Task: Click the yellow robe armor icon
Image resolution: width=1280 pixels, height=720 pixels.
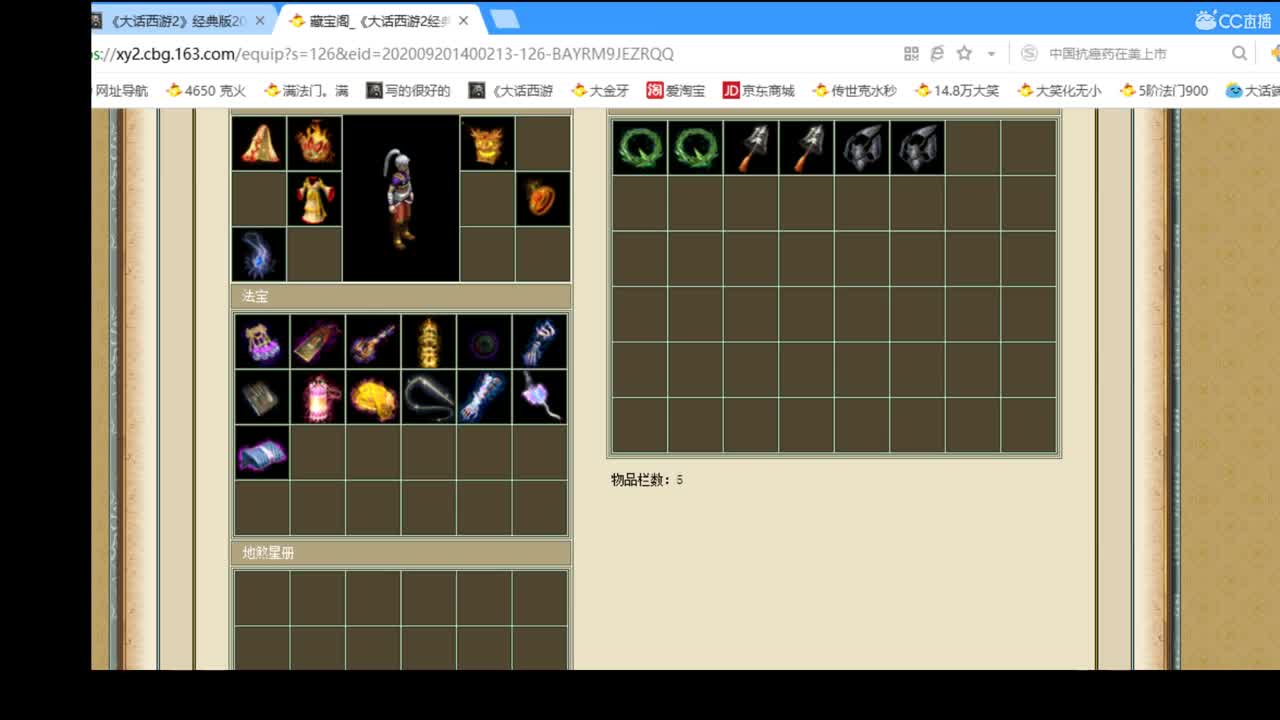Action: pyautogui.click(x=315, y=199)
